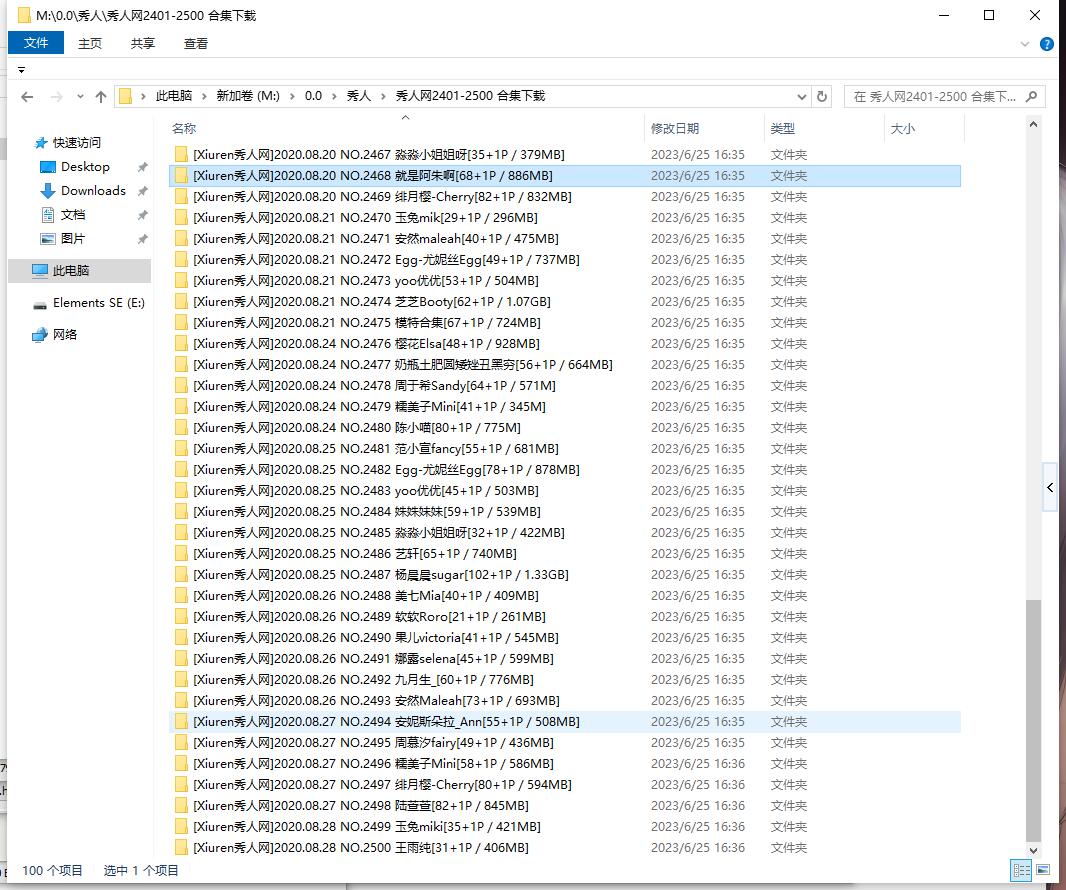Viewport: 1066px width, 890px height.
Task: Select 此电脑 in the navigation pane
Action: (71, 271)
